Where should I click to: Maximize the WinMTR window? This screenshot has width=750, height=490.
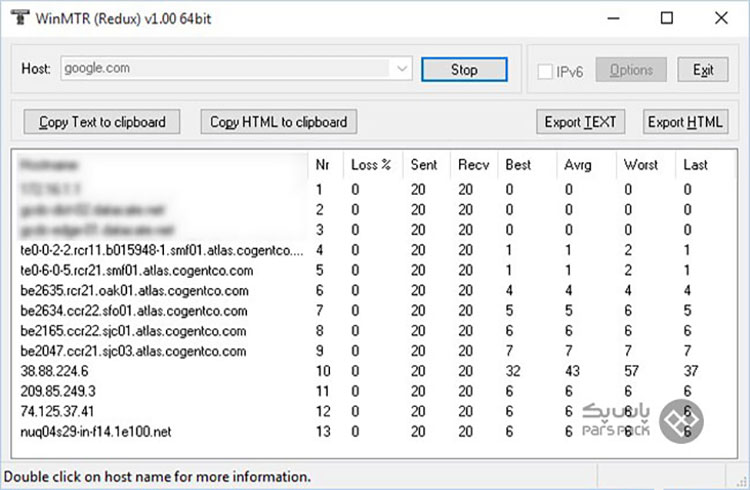tap(667, 18)
